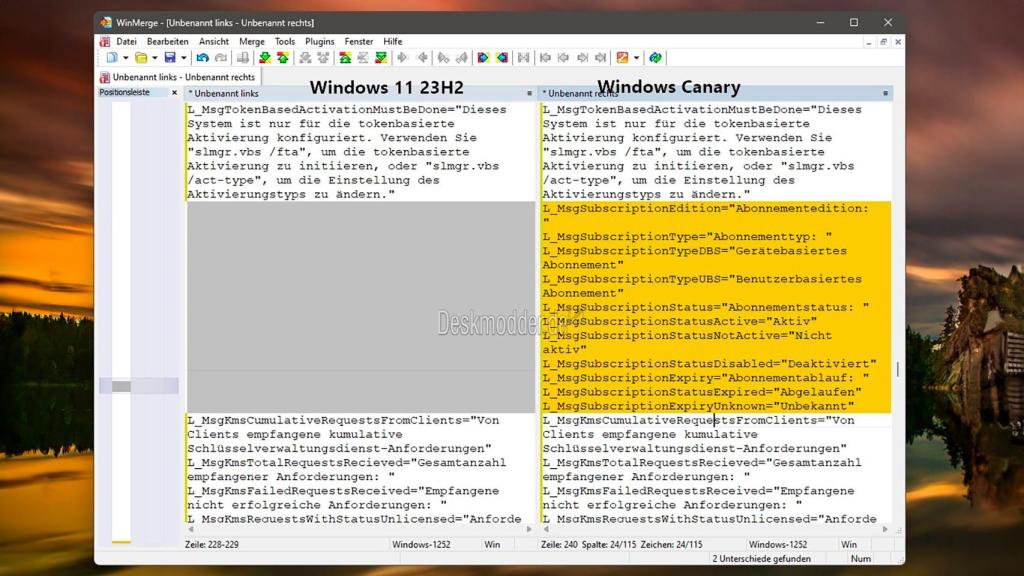
Task: Click the Positionsleiste viewport marker
Action: pos(138,386)
